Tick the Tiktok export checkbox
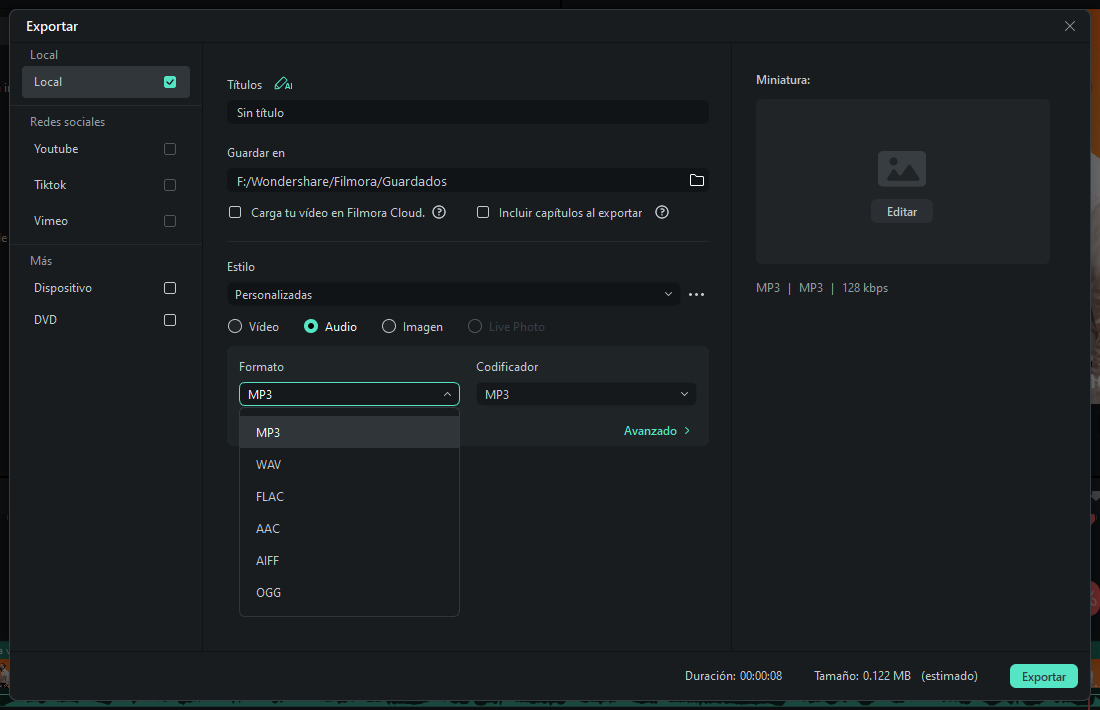This screenshot has width=1100, height=710. [x=170, y=185]
